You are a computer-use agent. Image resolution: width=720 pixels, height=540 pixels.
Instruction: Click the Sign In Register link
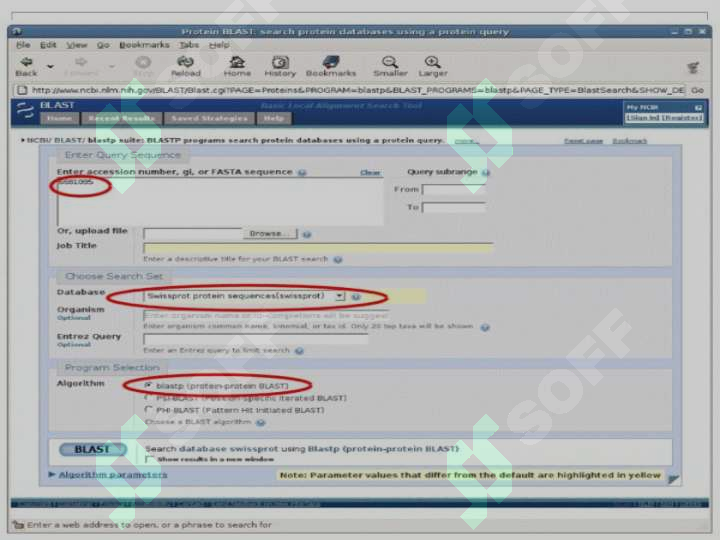point(664,118)
